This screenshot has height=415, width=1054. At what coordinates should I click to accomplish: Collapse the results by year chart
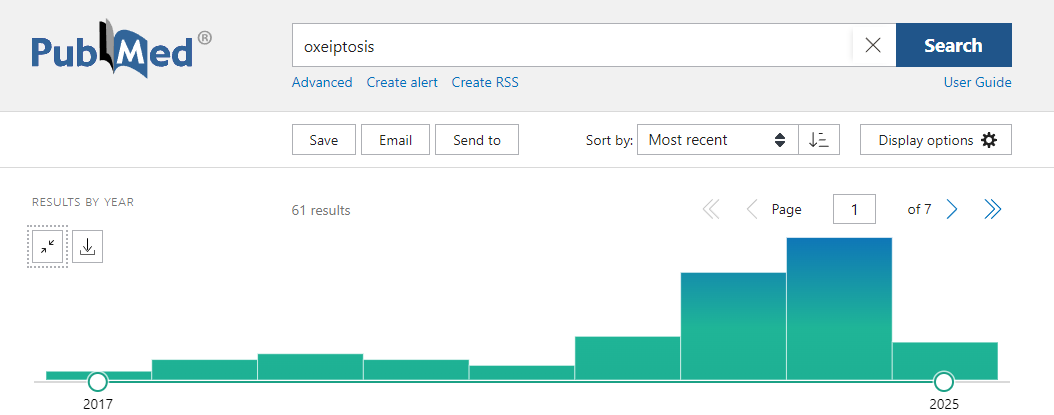pos(48,246)
